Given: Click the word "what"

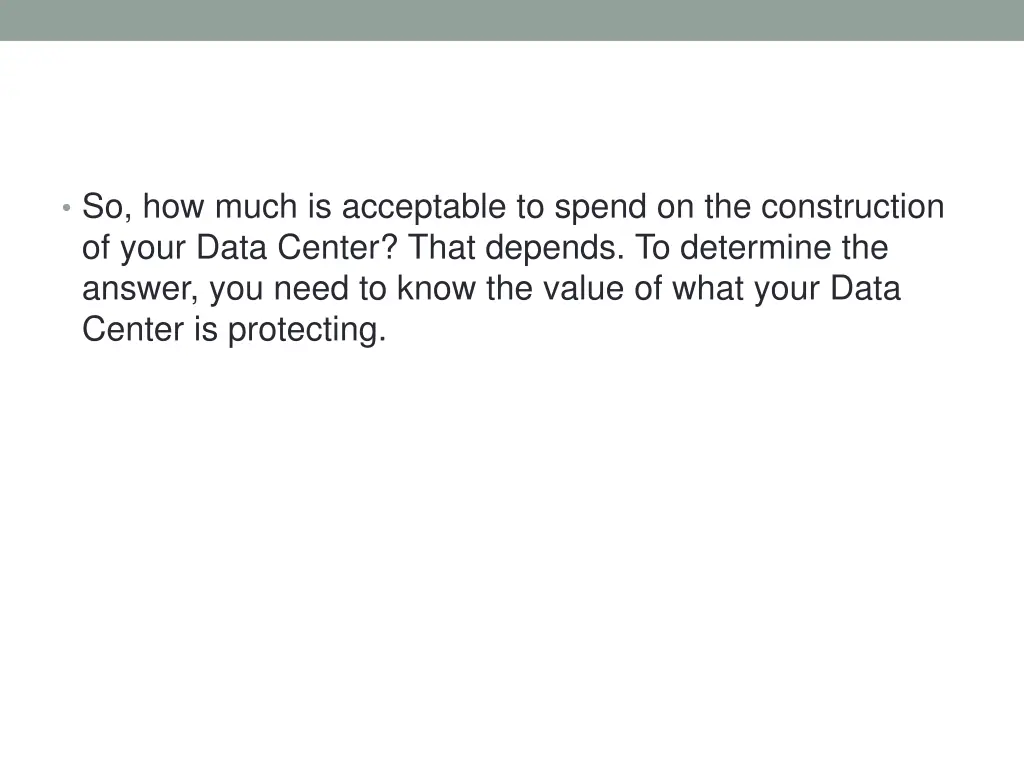Looking at the screenshot, I should point(708,289).
